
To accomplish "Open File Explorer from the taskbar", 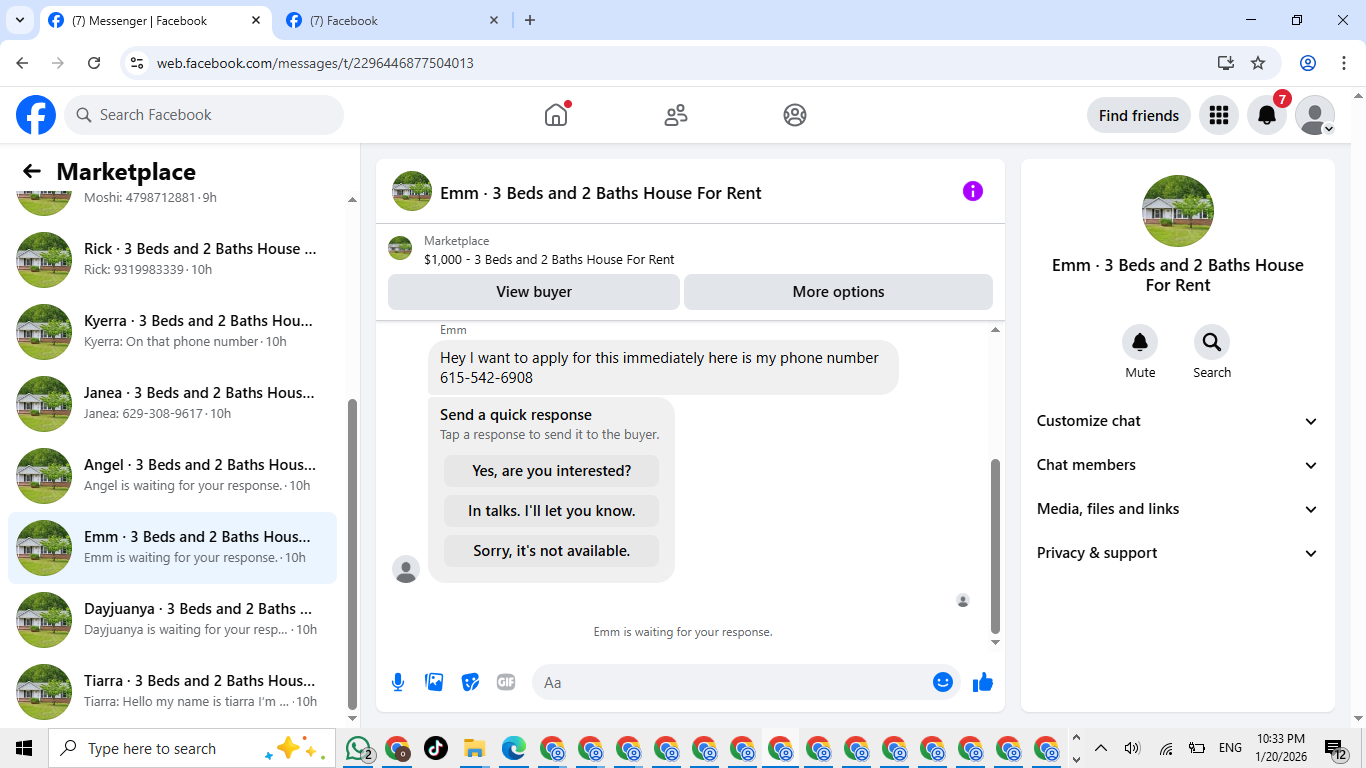I will (474, 748).
